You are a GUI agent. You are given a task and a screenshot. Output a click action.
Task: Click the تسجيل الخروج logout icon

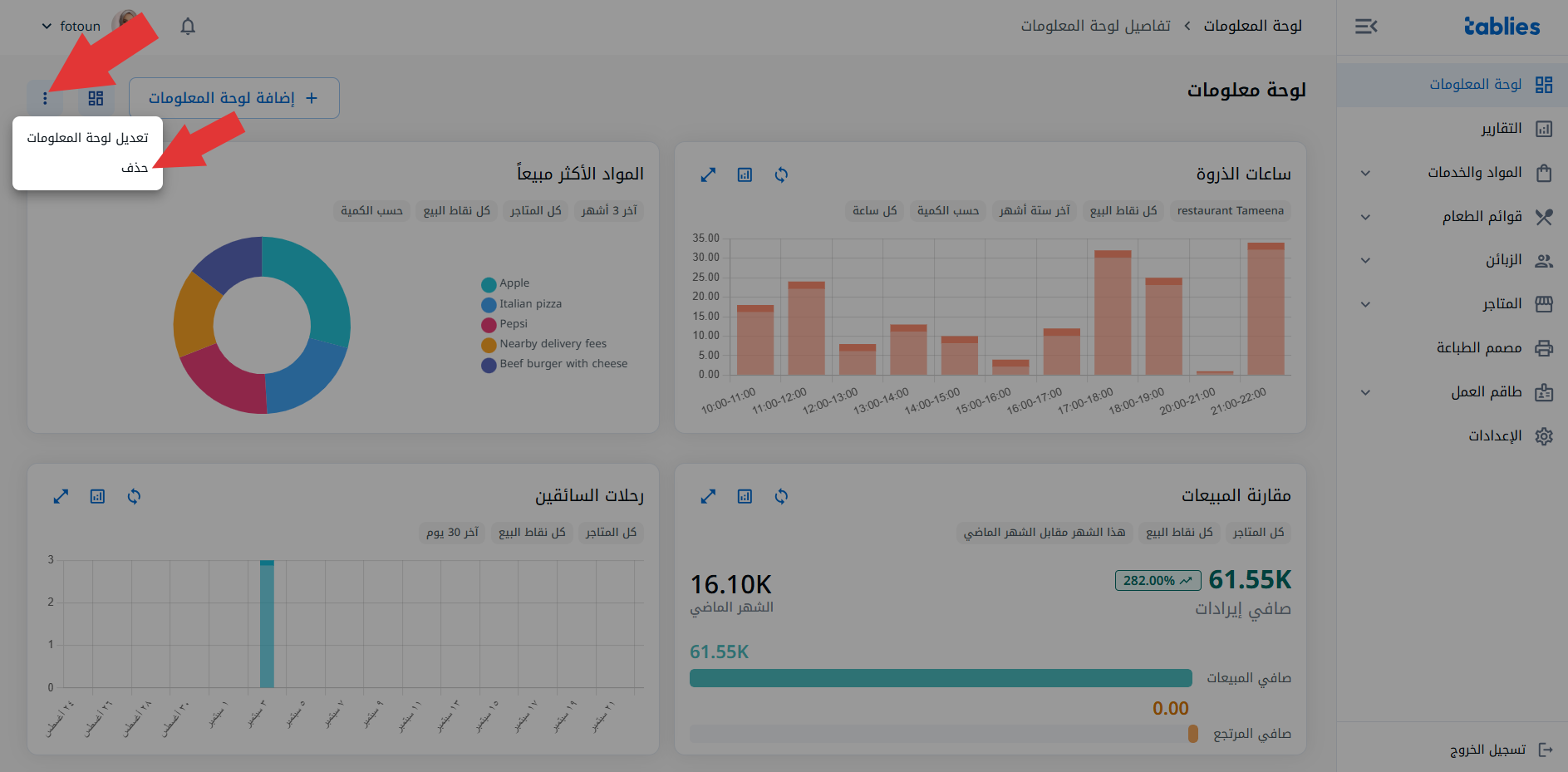tap(1546, 750)
